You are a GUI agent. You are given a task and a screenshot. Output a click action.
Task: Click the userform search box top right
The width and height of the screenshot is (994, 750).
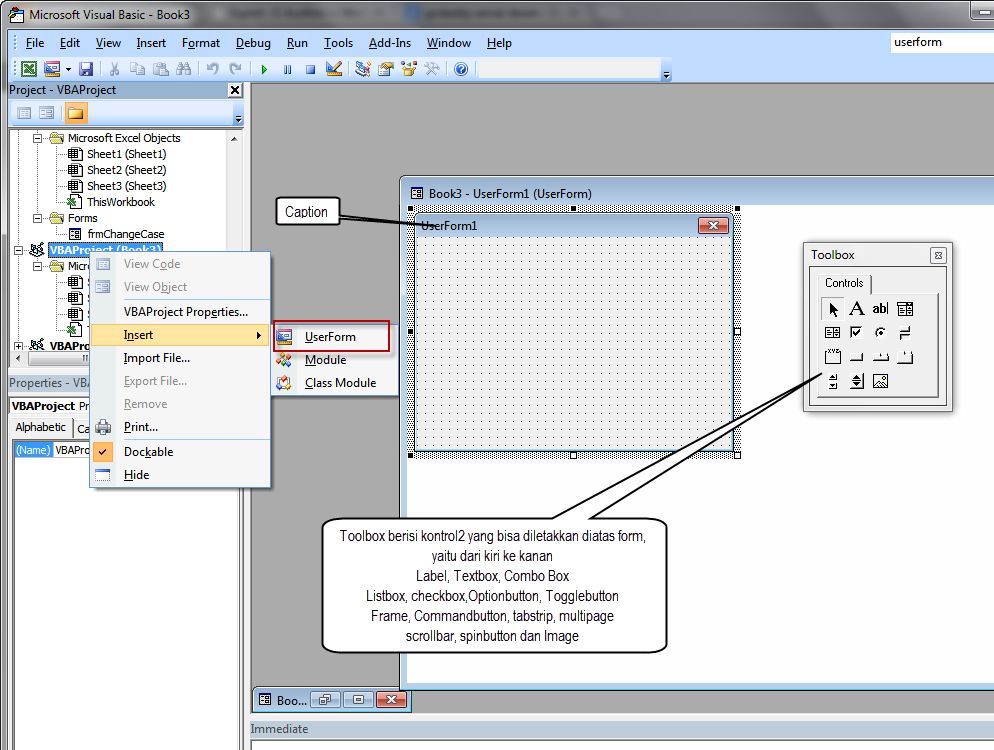[941, 42]
